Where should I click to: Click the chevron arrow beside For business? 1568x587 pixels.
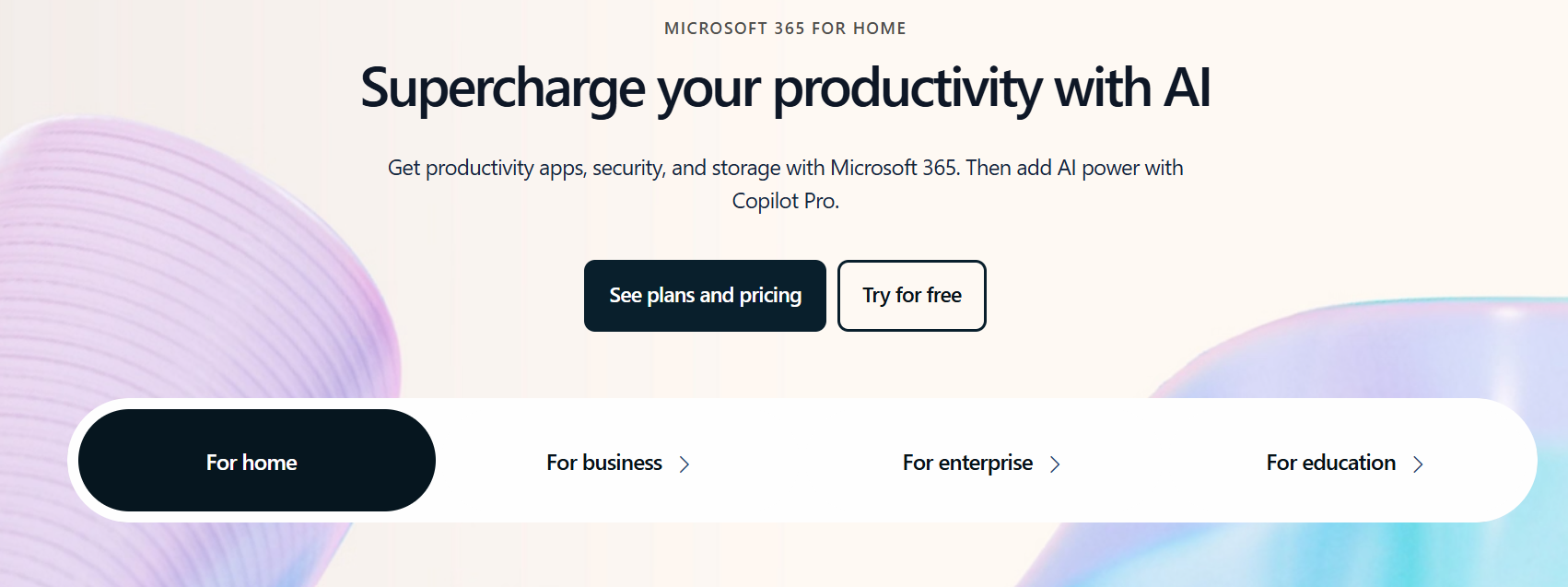685,464
